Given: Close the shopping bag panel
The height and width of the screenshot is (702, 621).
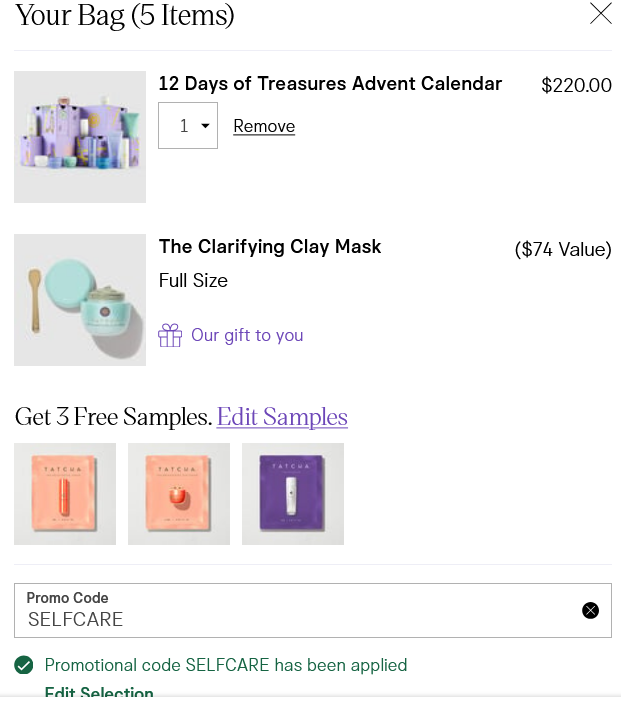Looking at the screenshot, I should pos(600,14).
